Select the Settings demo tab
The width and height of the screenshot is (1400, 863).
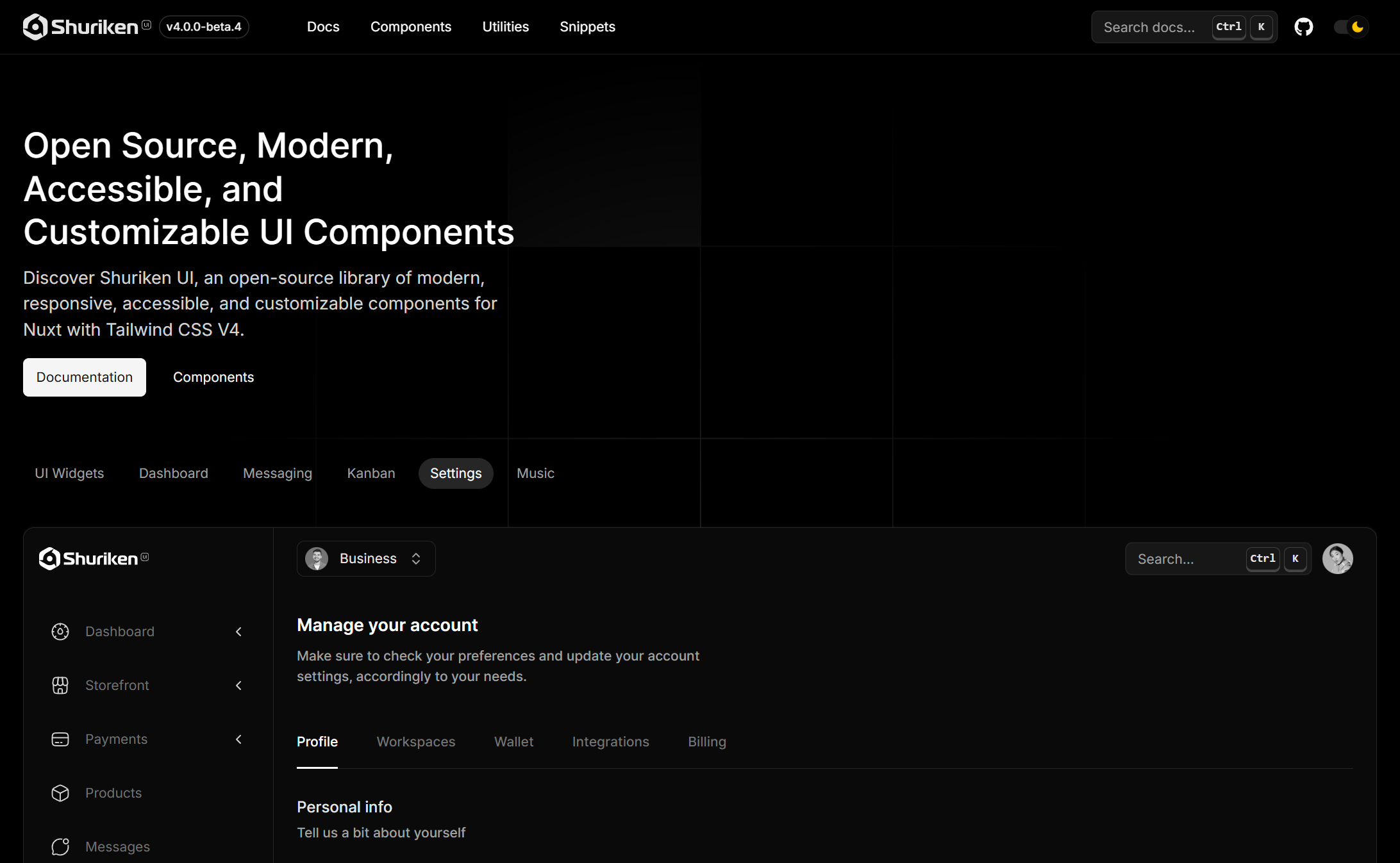(x=456, y=473)
